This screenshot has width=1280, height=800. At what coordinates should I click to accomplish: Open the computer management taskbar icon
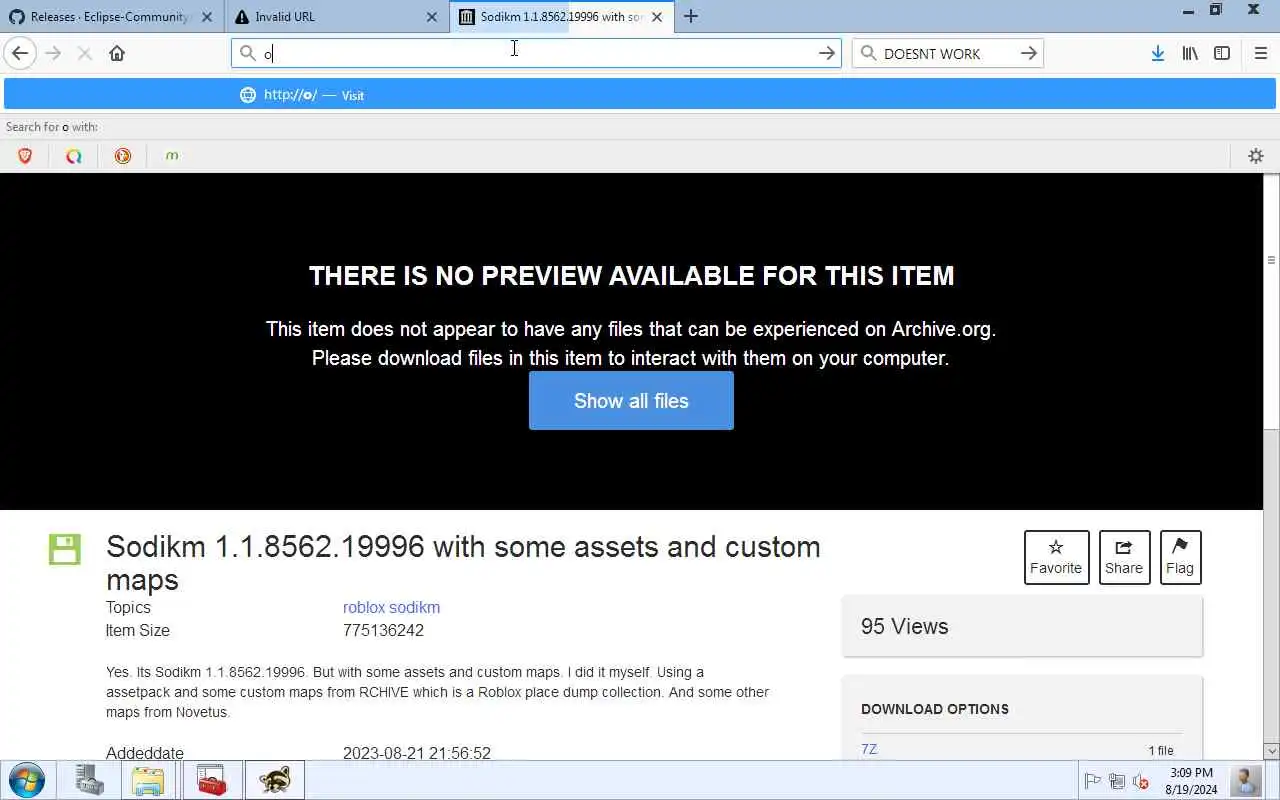(x=89, y=780)
